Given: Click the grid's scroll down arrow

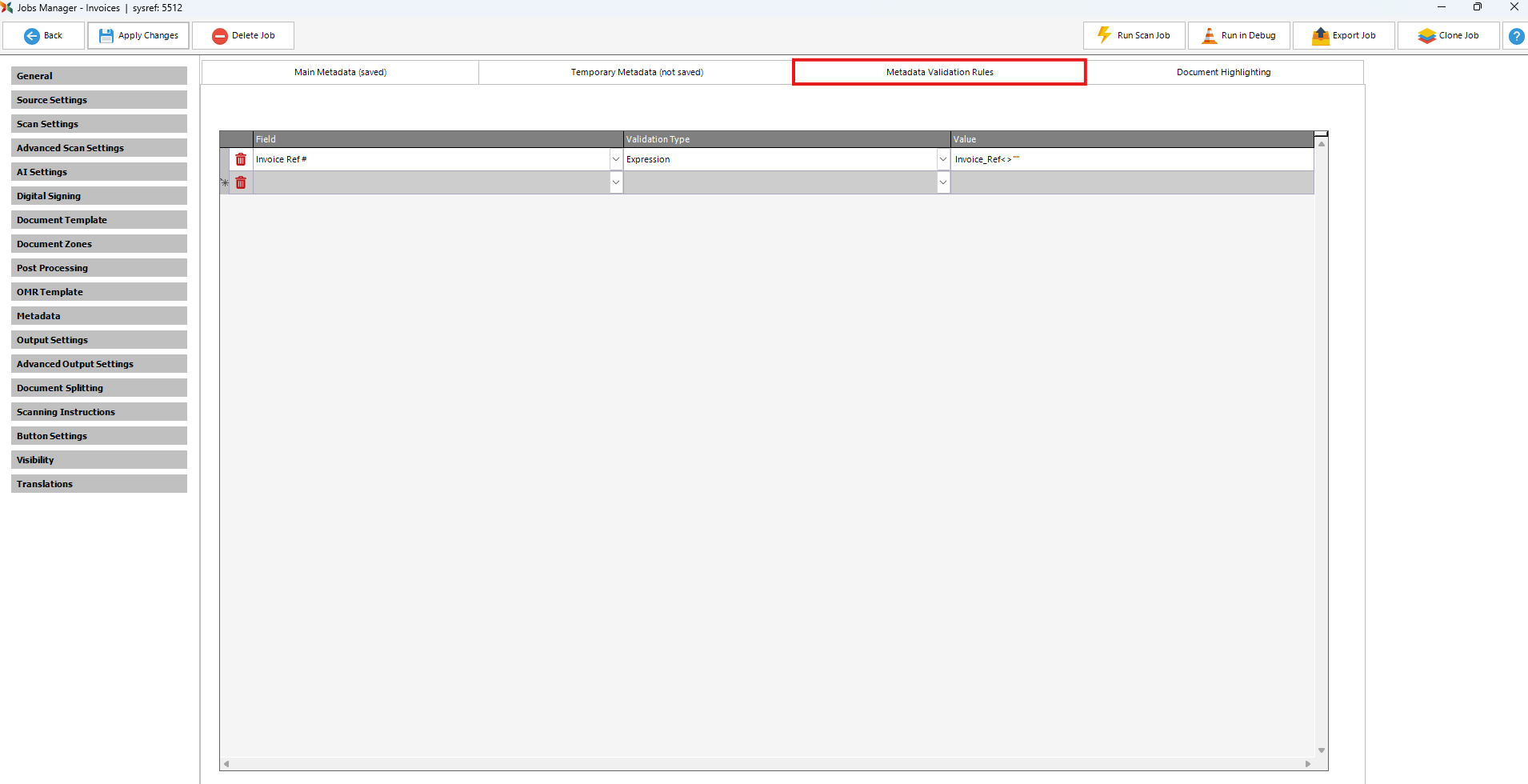Looking at the screenshot, I should 1322,750.
